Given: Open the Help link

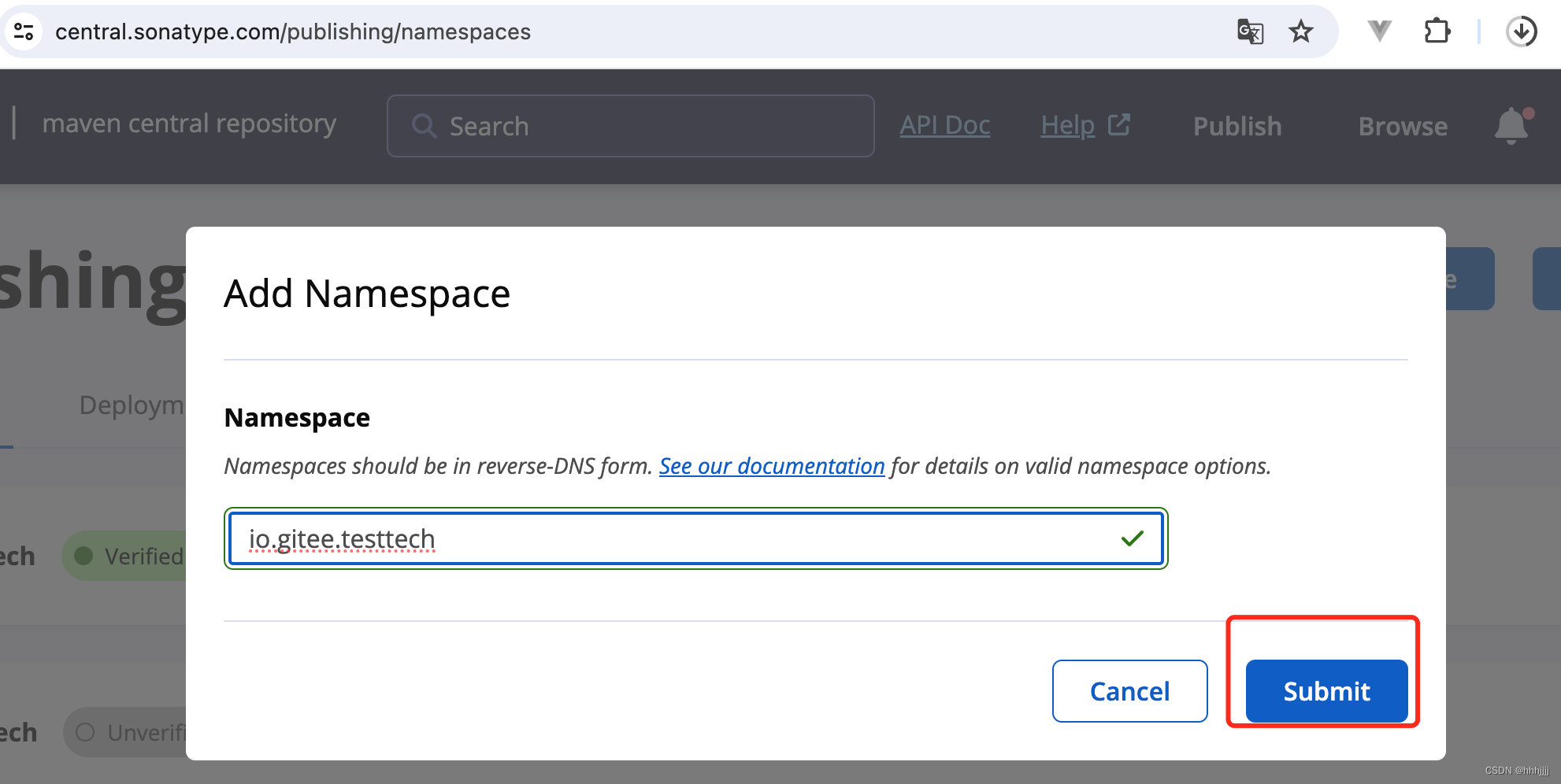Looking at the screenshot, I should 1068,125.
